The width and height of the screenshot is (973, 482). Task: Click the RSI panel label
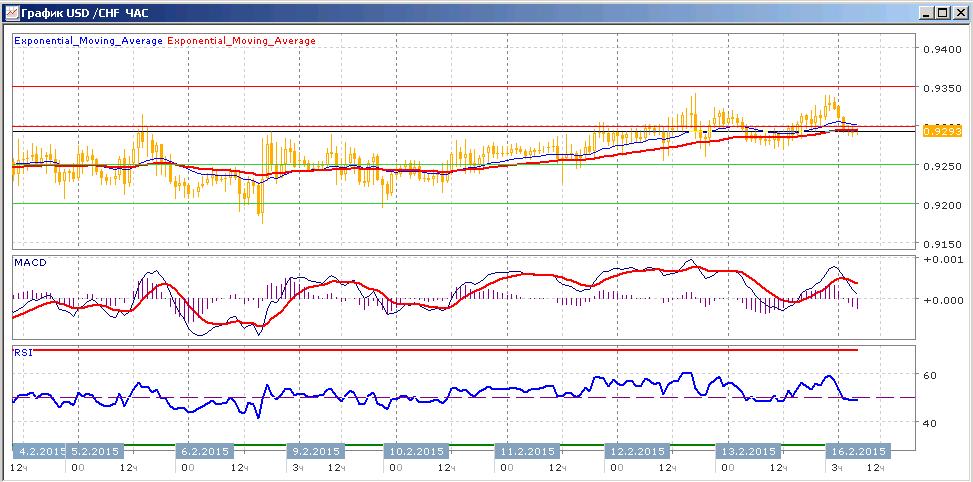[x=23, y=353]
